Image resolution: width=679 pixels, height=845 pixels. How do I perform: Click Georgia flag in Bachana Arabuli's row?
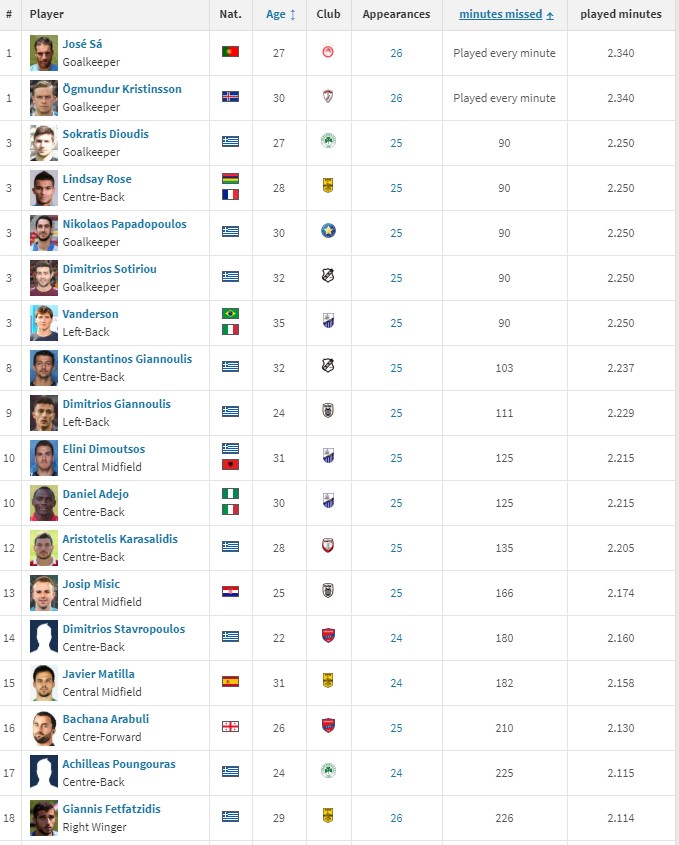click(x=230, y=726)
